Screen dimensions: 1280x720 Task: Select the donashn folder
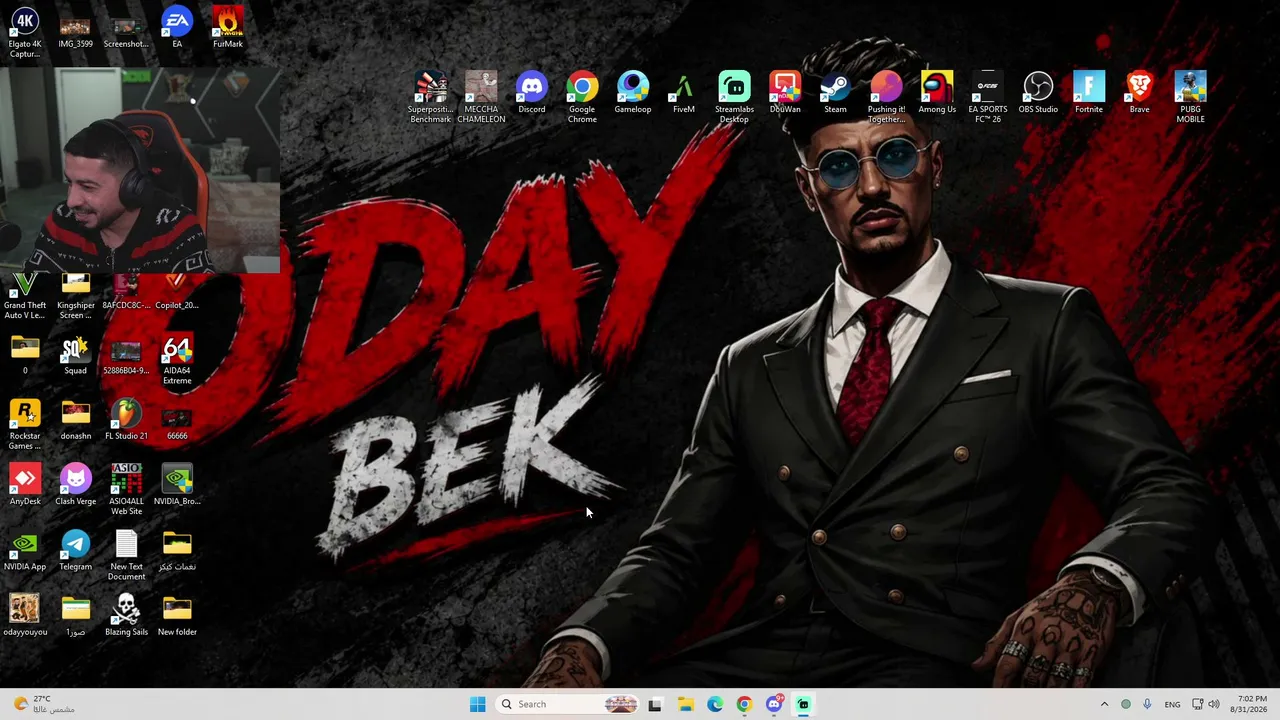pos(75,419)
